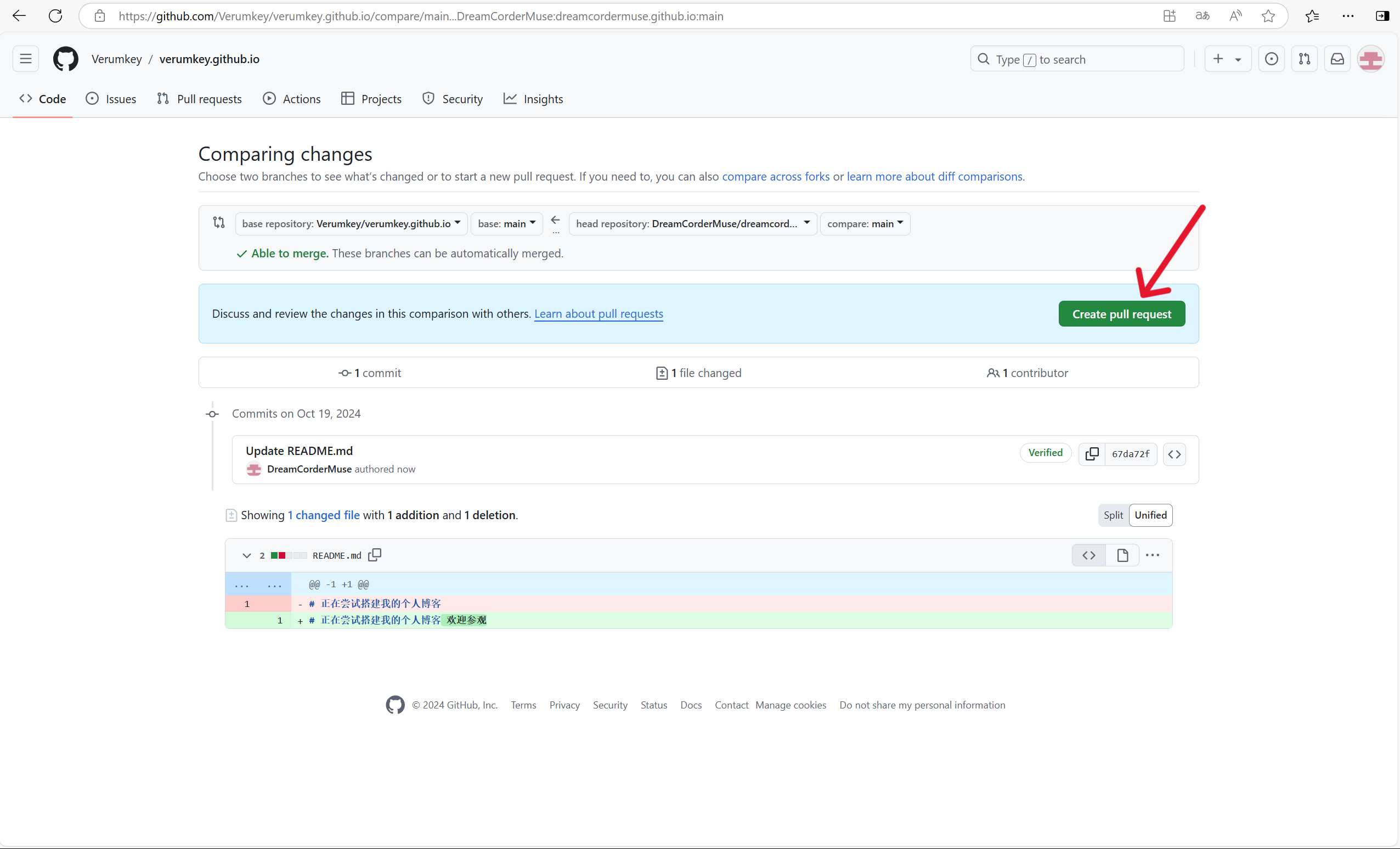Image resolution: width=1400 pixels, height=849 pixels.
Task: Display the source diff for README.md
Action: pyautogui.click(x=1088, y=555)
